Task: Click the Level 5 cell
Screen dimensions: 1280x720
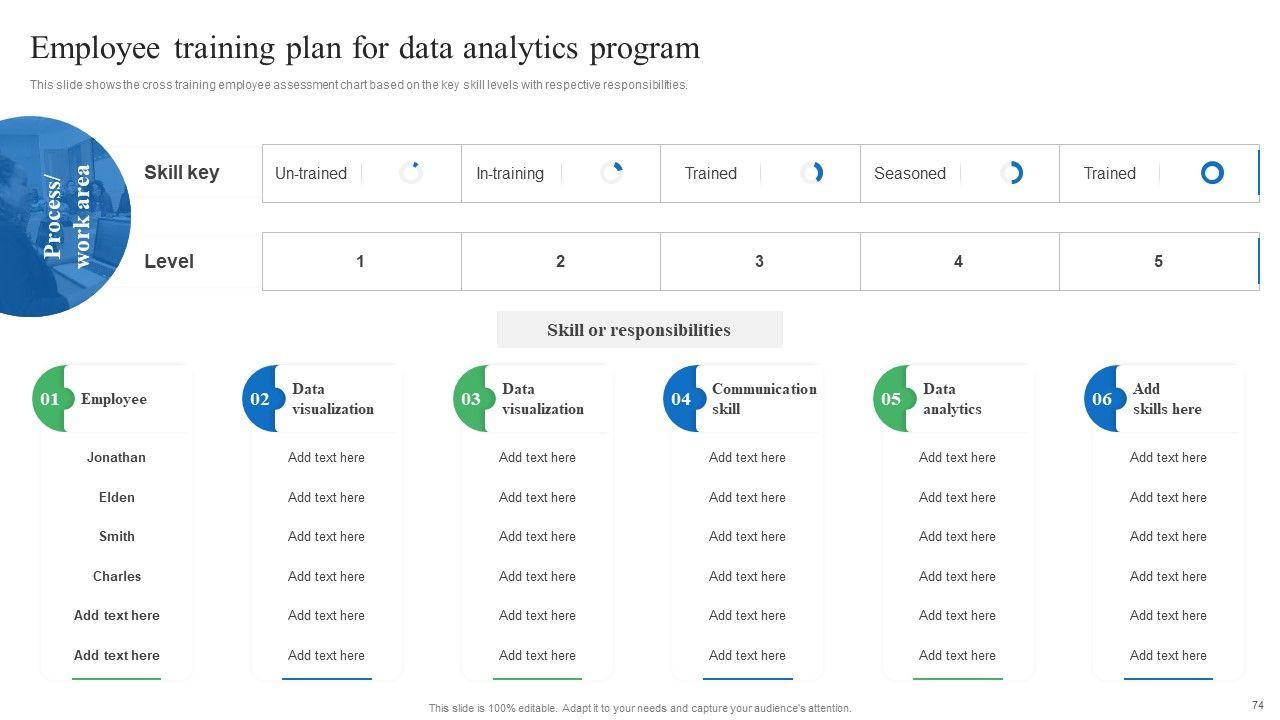Action: (x=1158, y=262)
